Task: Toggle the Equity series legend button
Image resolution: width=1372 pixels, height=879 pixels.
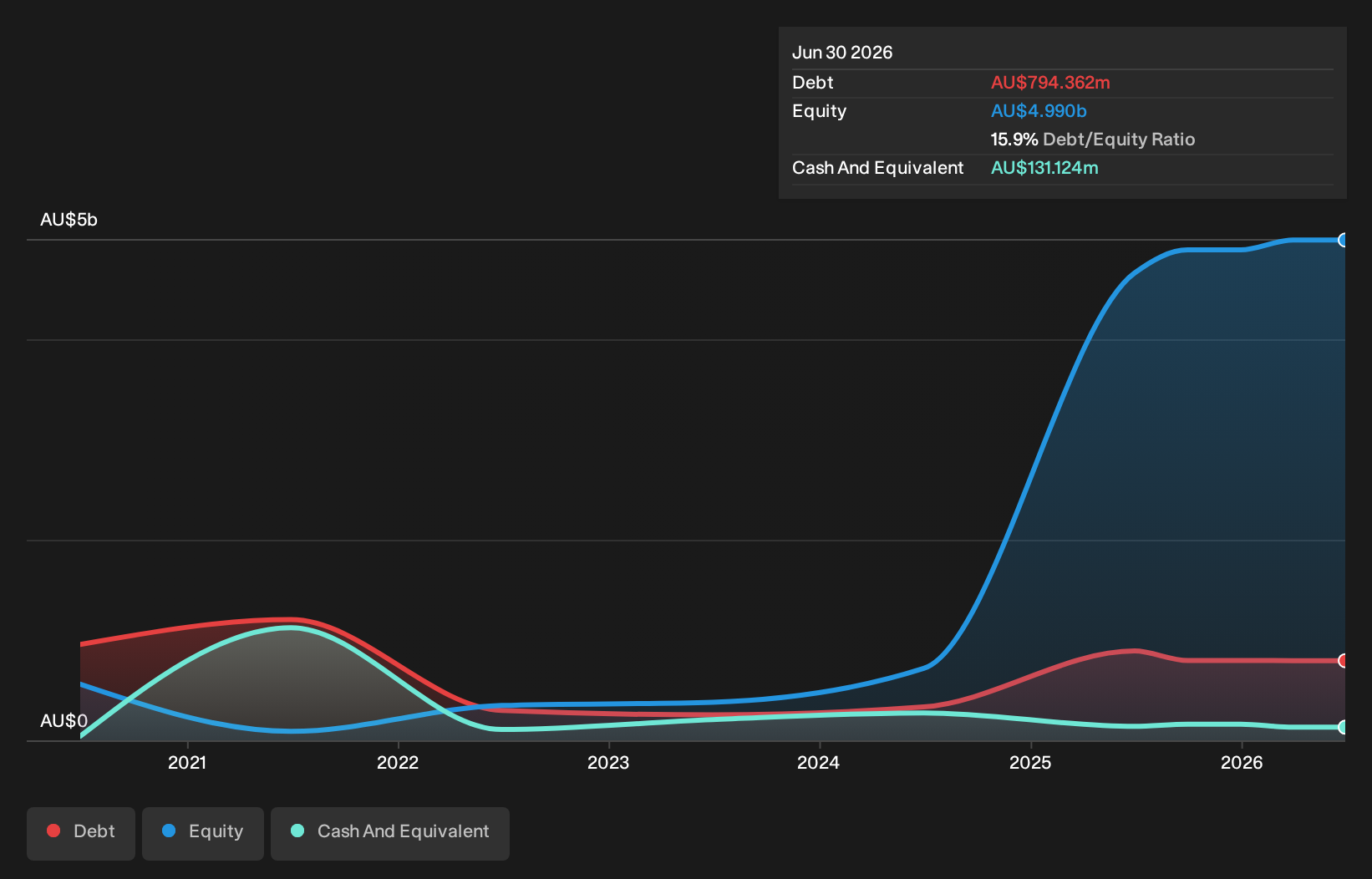Action: (203, 833)
